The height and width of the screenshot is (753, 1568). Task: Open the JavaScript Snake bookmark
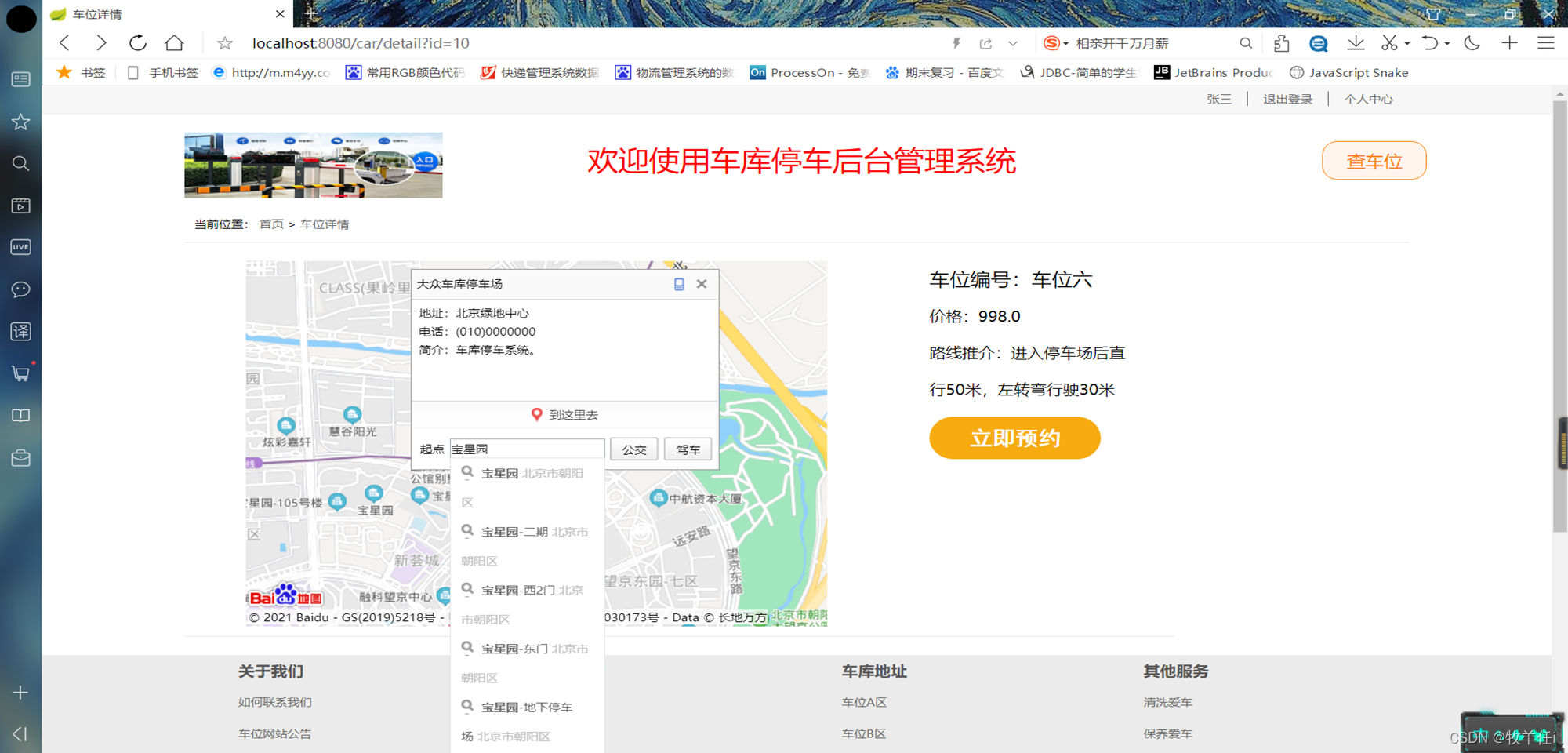(x=1349, y=72)
